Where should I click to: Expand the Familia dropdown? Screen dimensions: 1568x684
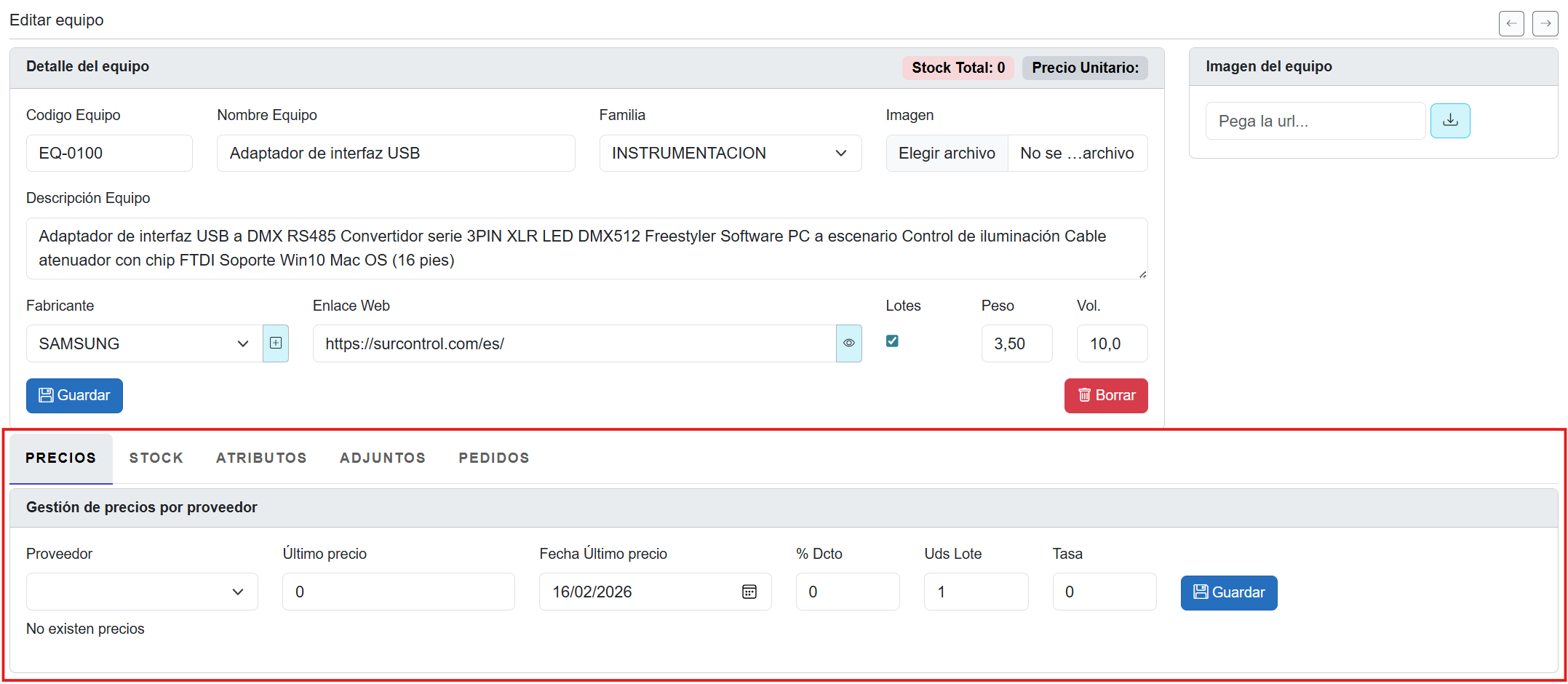730,154
